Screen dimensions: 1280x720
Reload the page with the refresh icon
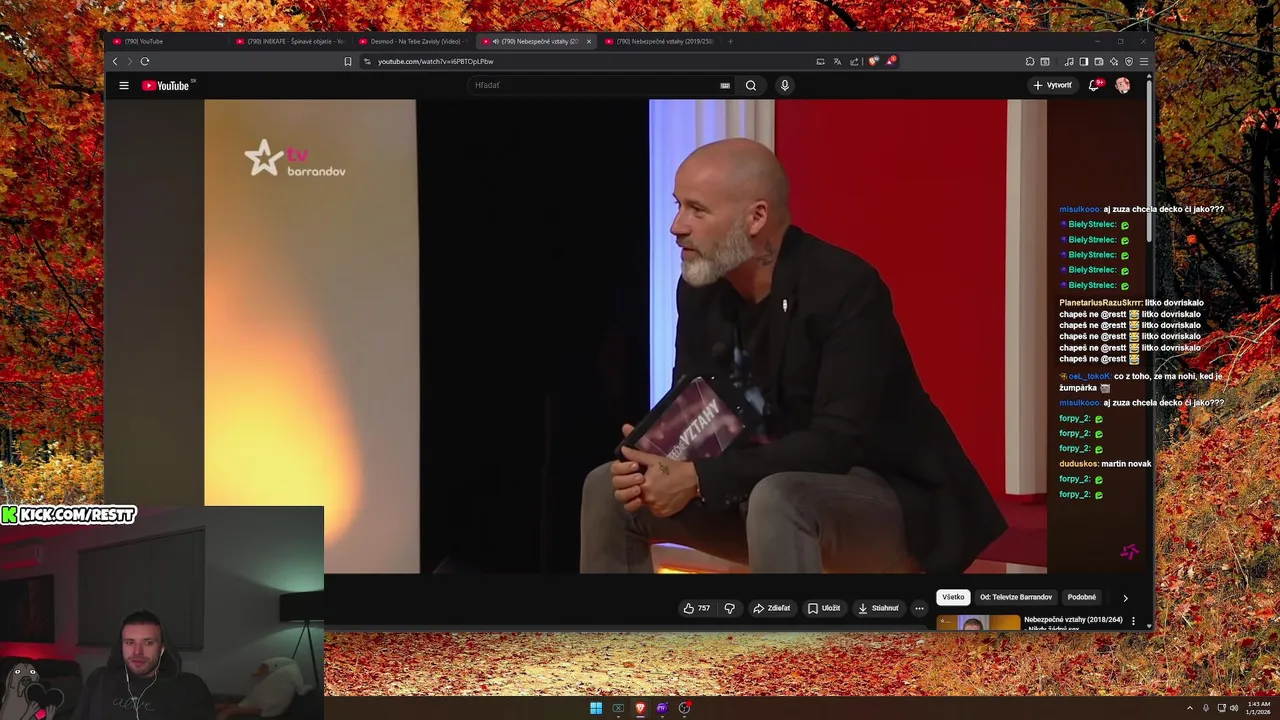(145, 61)
